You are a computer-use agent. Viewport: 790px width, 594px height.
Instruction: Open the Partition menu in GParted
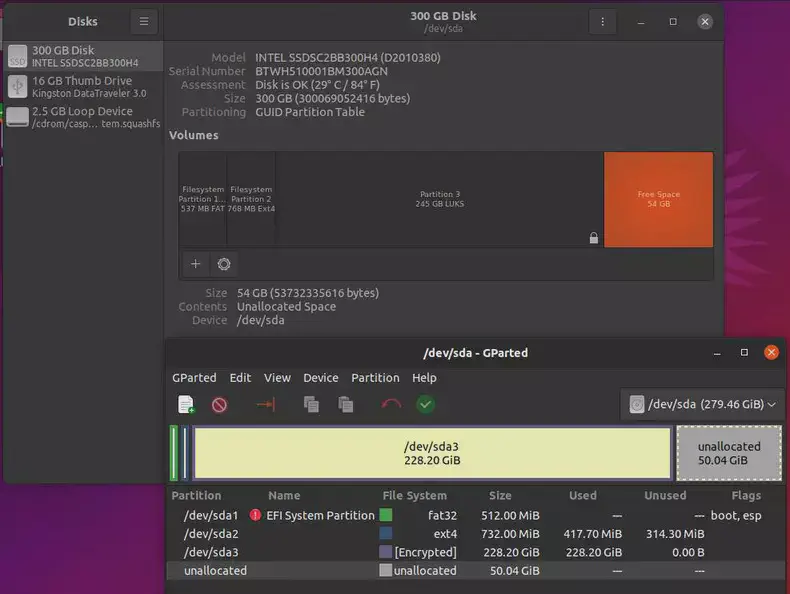click(375, 378)
